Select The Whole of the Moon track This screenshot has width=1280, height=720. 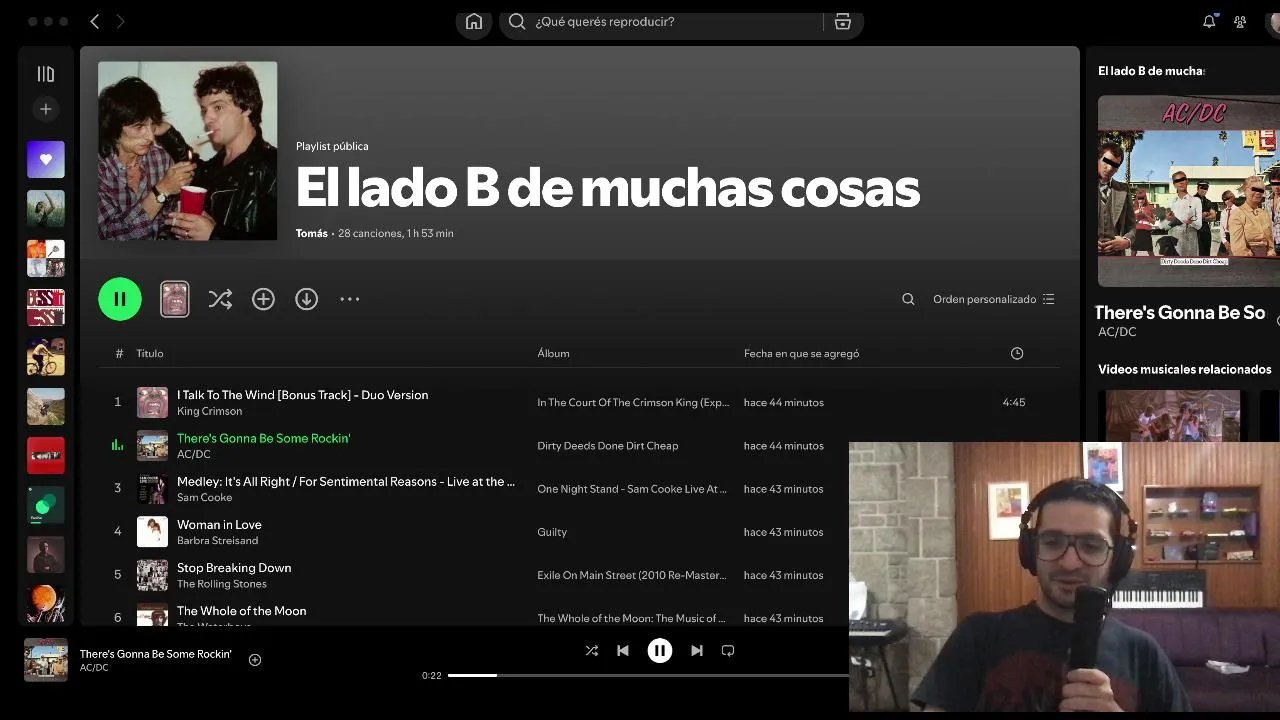241,610
